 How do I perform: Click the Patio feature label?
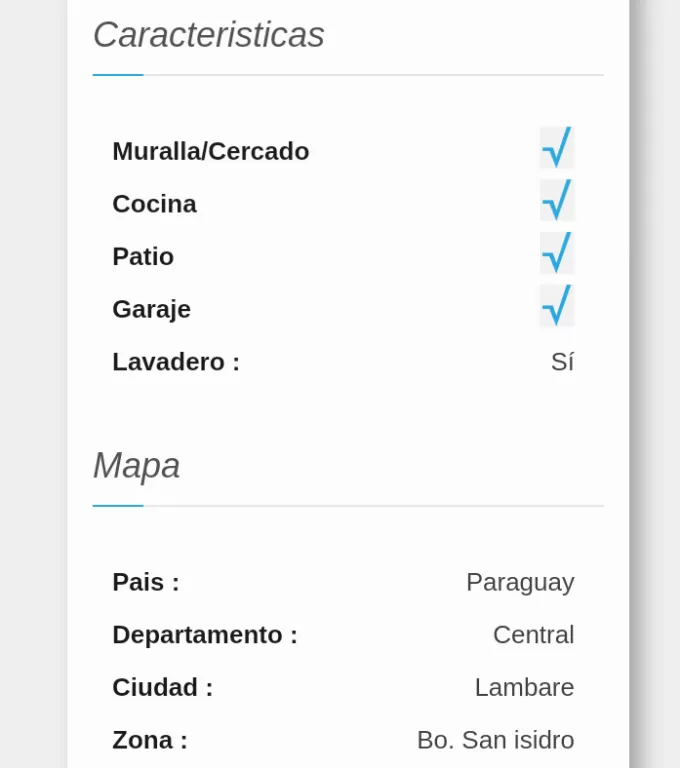[x=143, y=256]
